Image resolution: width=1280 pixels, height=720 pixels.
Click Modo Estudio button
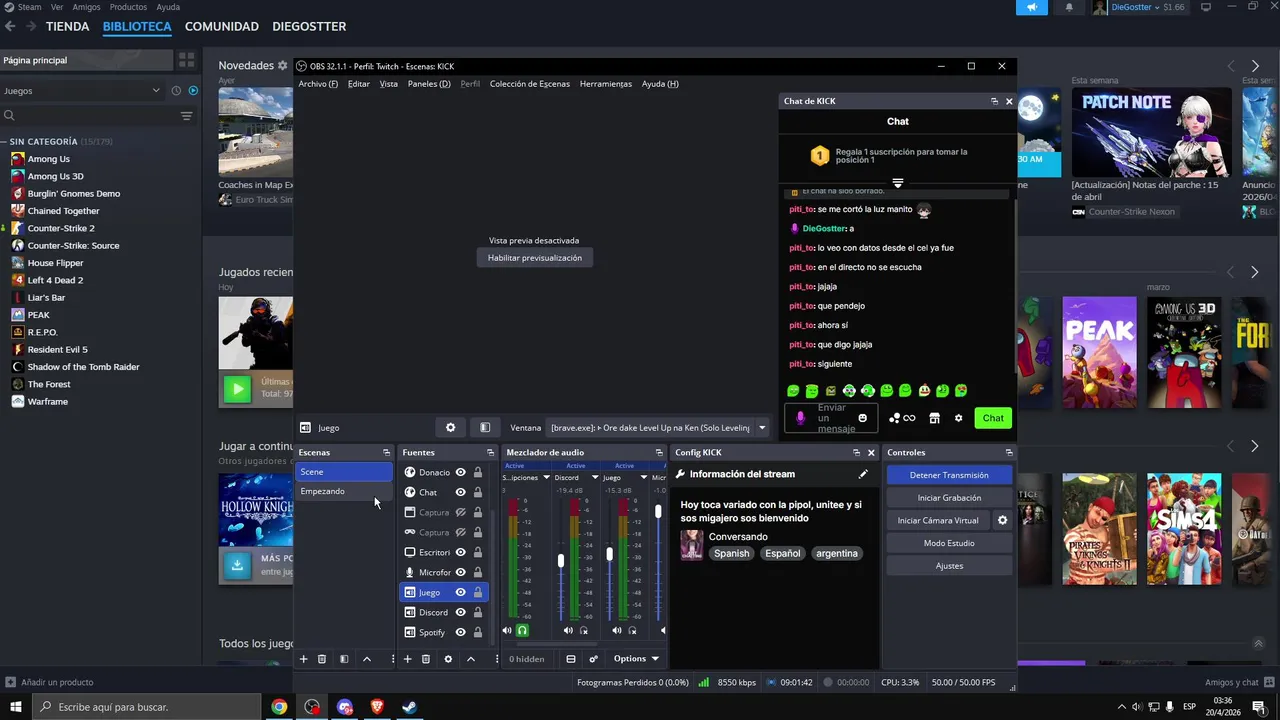click(949, 543)
